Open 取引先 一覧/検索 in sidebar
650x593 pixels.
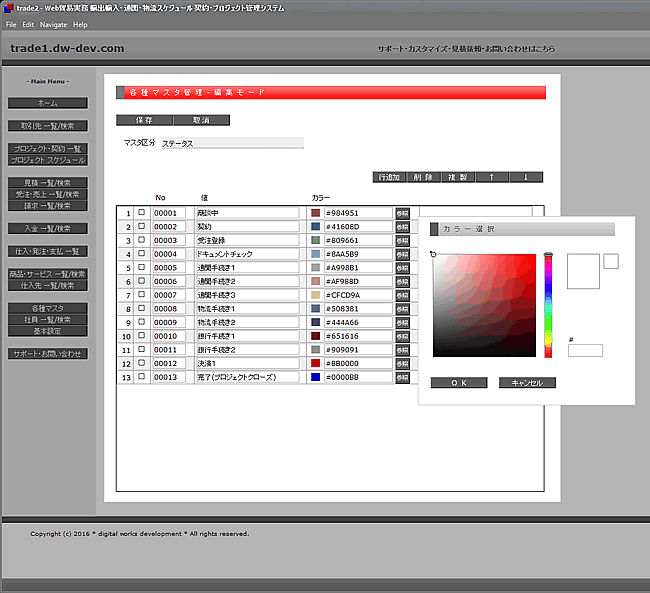48,126
